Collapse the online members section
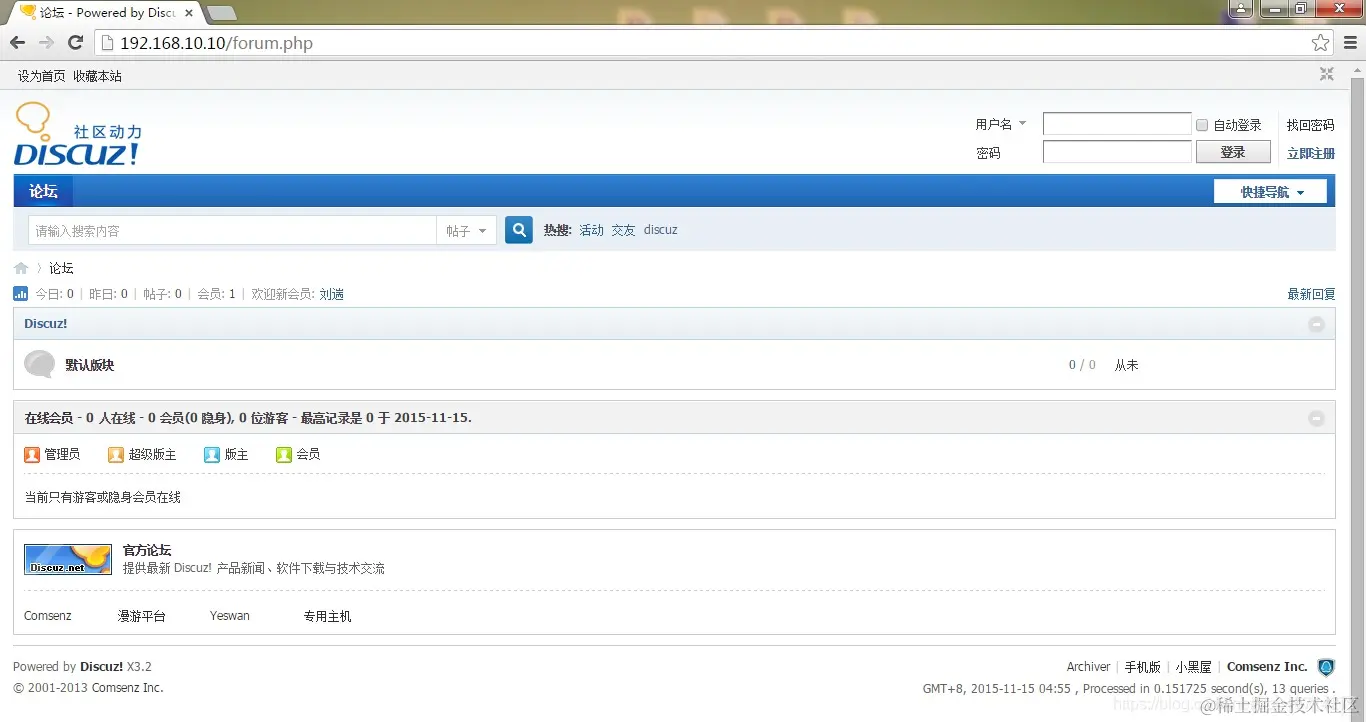 point(1316,418)
